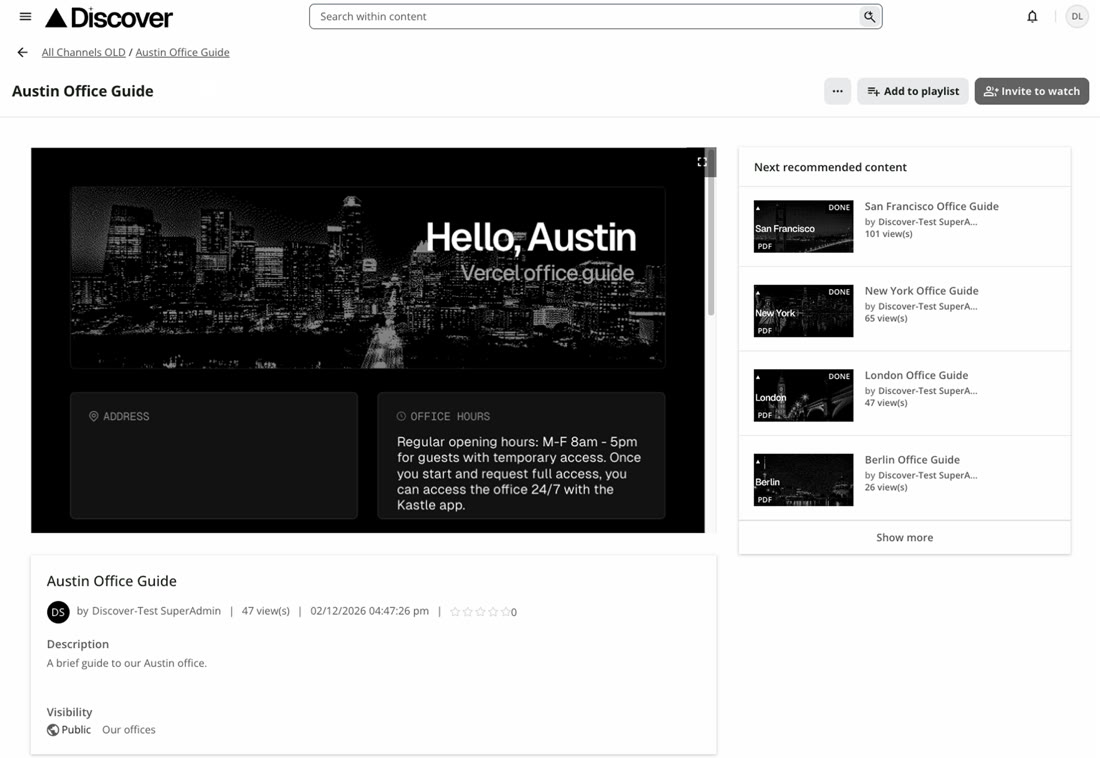The width and height of the screenshot is (1100, 758).
Task: Go to All Channels OLD breadcrumb
Action: [83, 53]
